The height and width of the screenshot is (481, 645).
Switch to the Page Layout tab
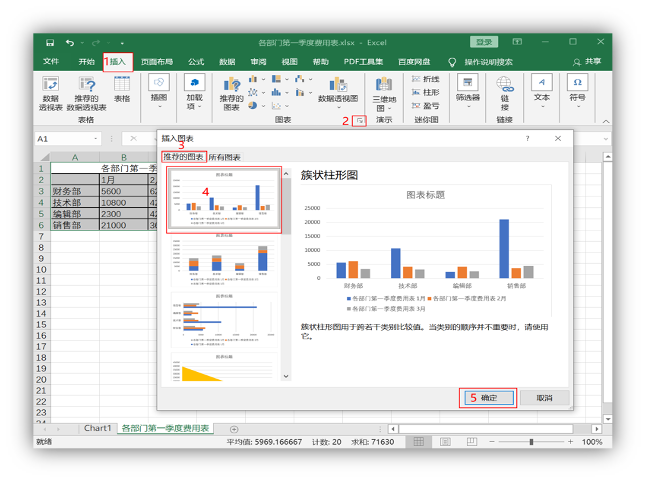tap(157, 62)
